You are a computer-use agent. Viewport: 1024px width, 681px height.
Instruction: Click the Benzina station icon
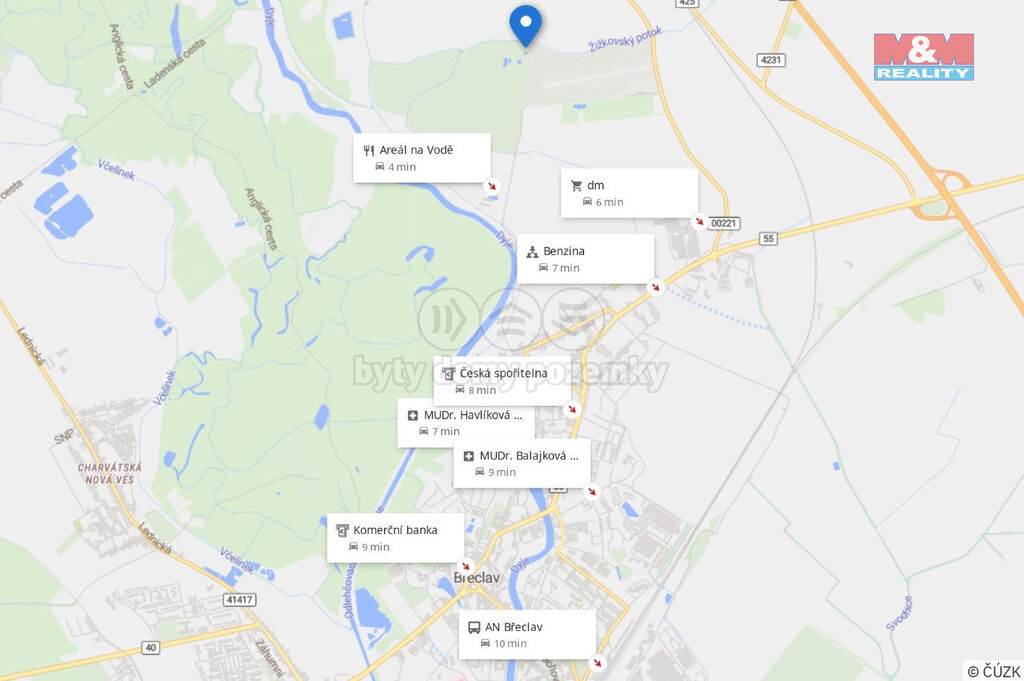pos(532,251)
